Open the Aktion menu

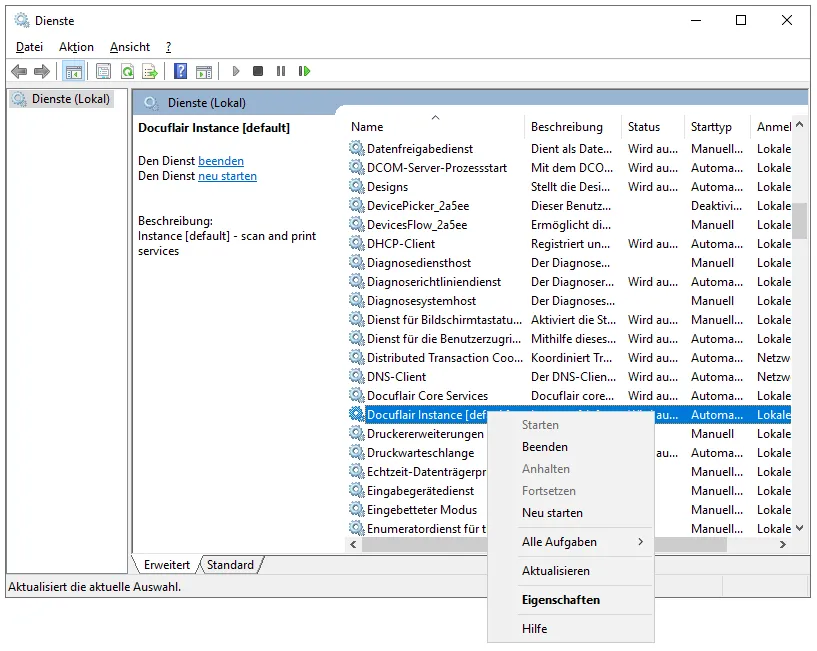click(x=76, y=47)
